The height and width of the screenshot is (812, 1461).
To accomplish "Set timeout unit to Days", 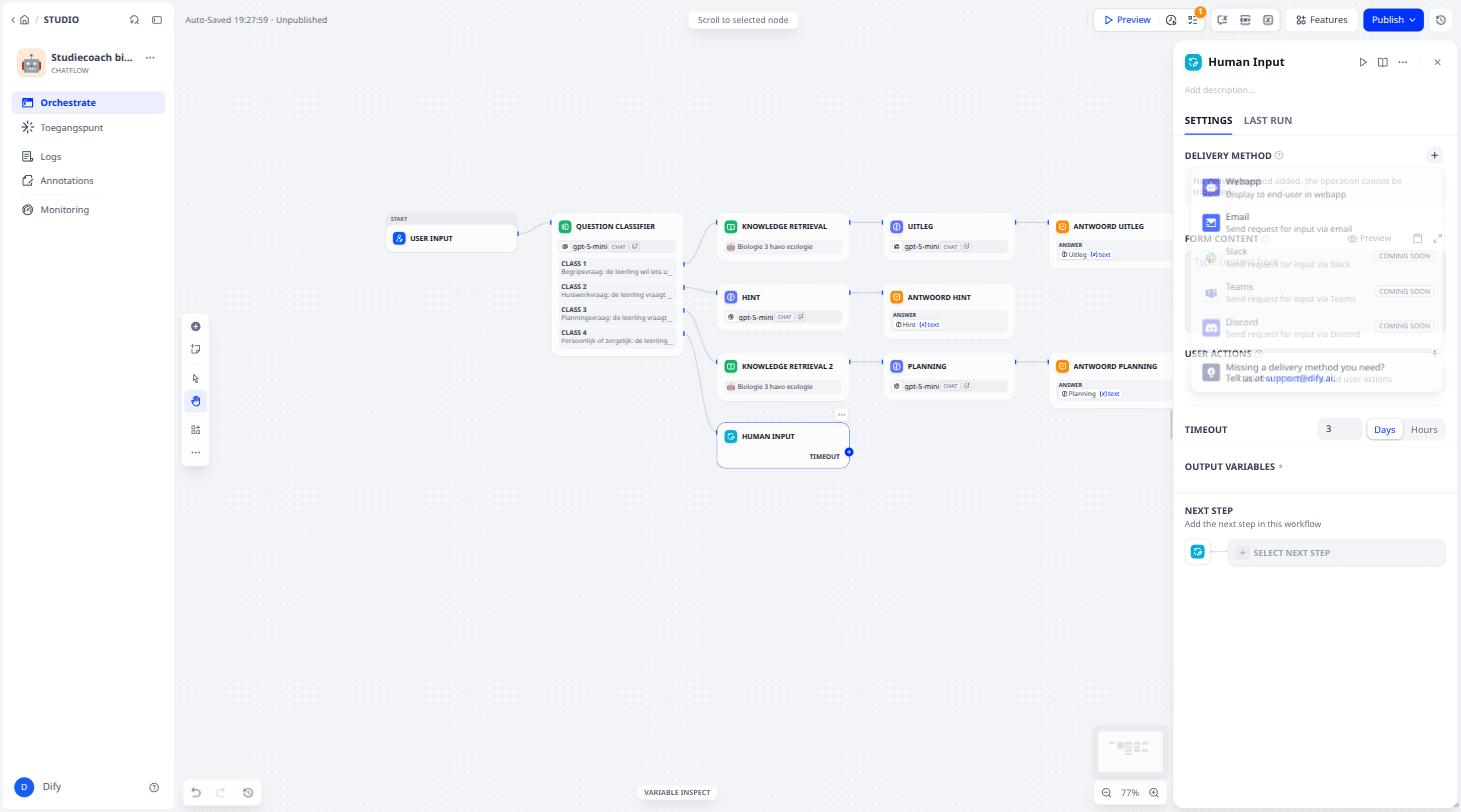I will [1384, 430].
